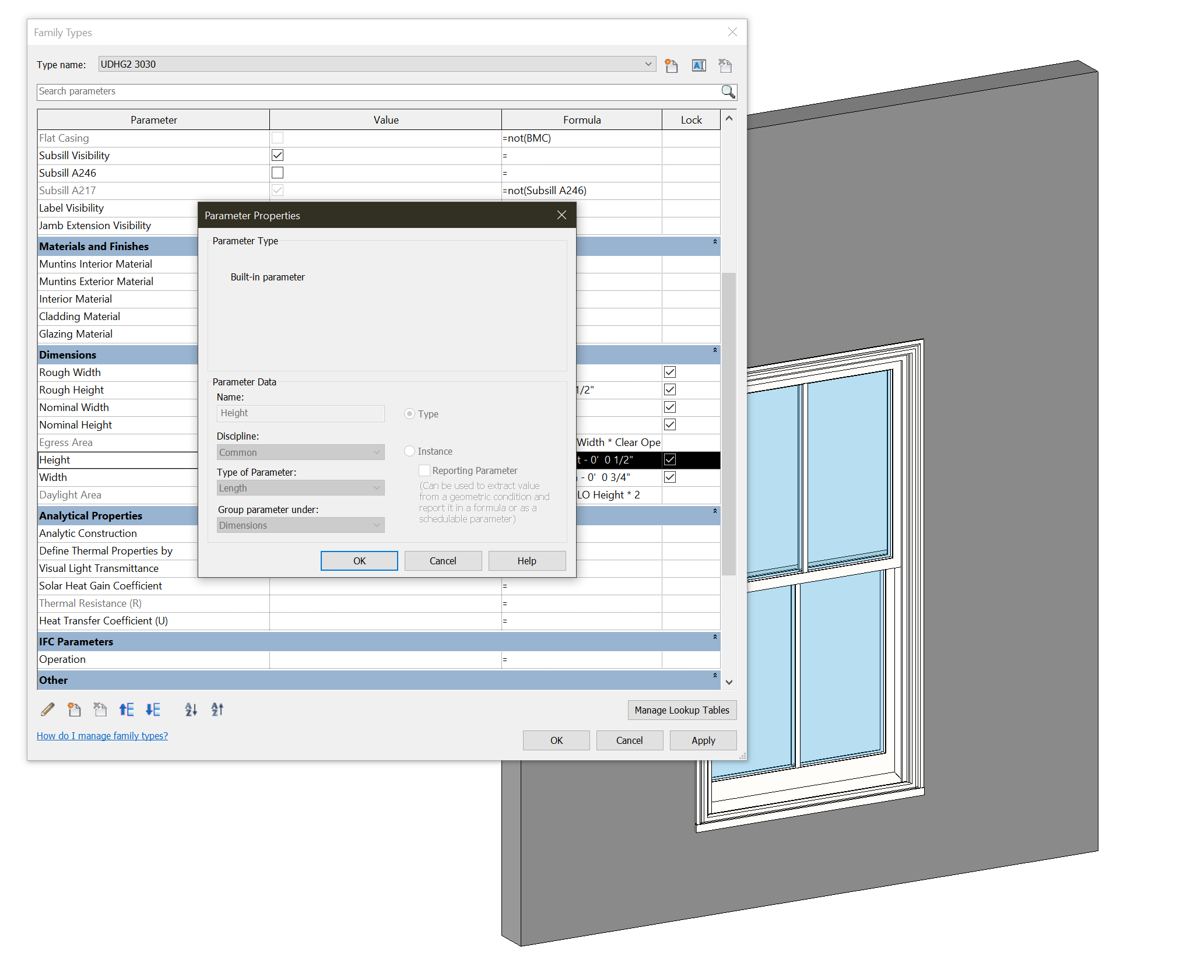Sort parameters ascending with AZ icon
Screen dimensions: 1204x980
tap(191, 709)
